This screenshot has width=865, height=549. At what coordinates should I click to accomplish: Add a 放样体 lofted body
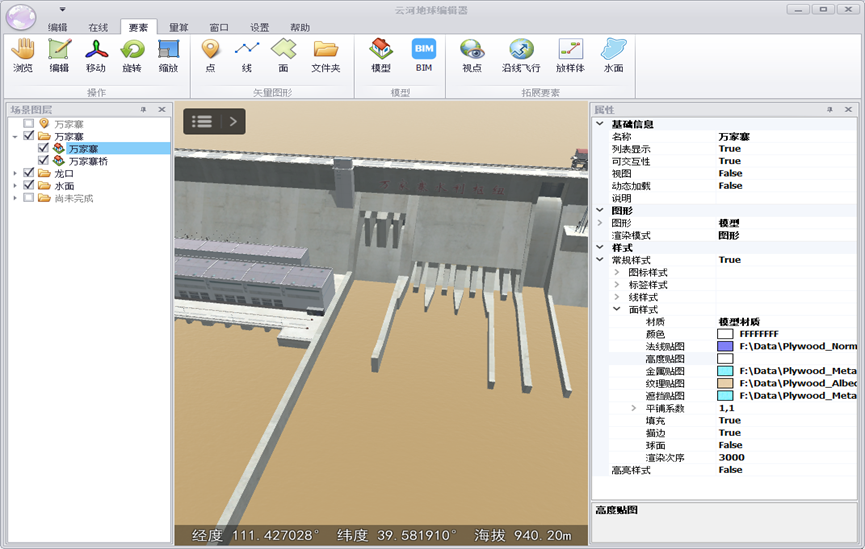tap(570, 56)
